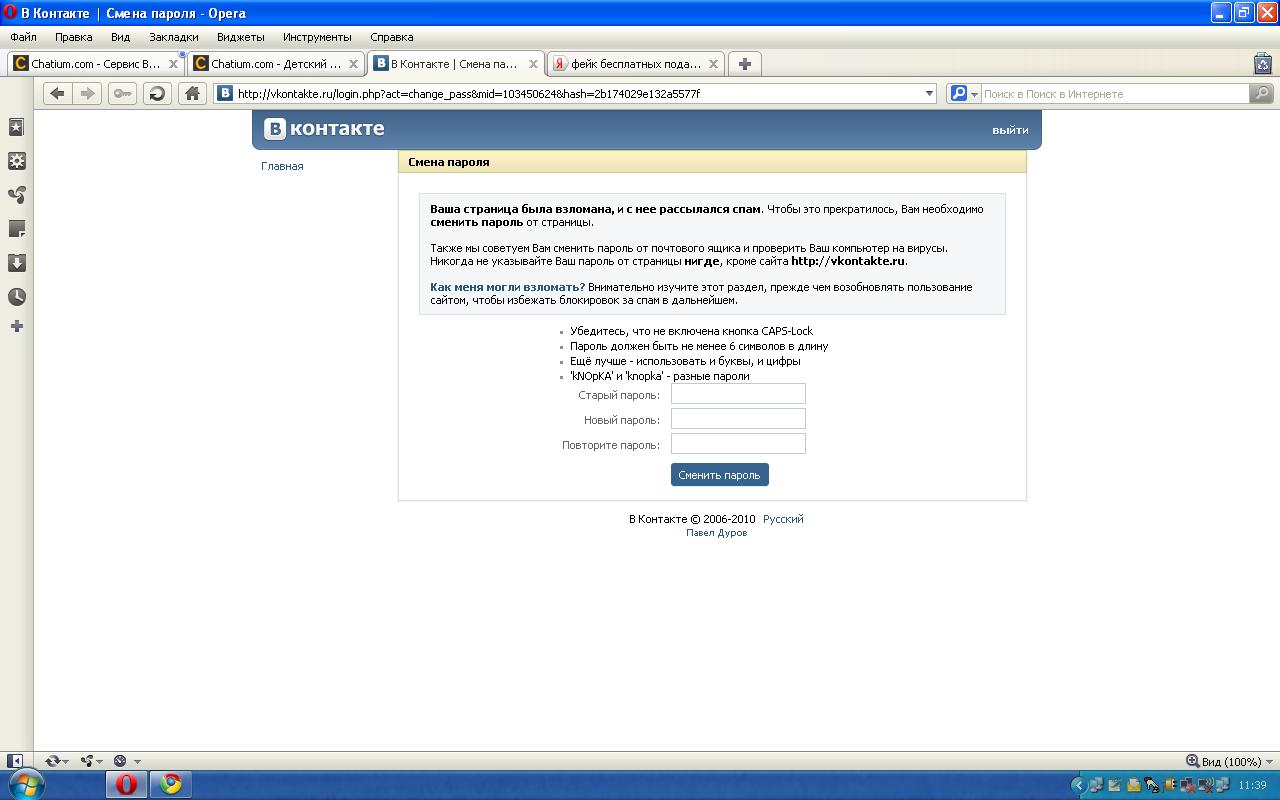Open the Инструменты menu
Viewport: 1280px width, 800px height.
click(317, 37)
